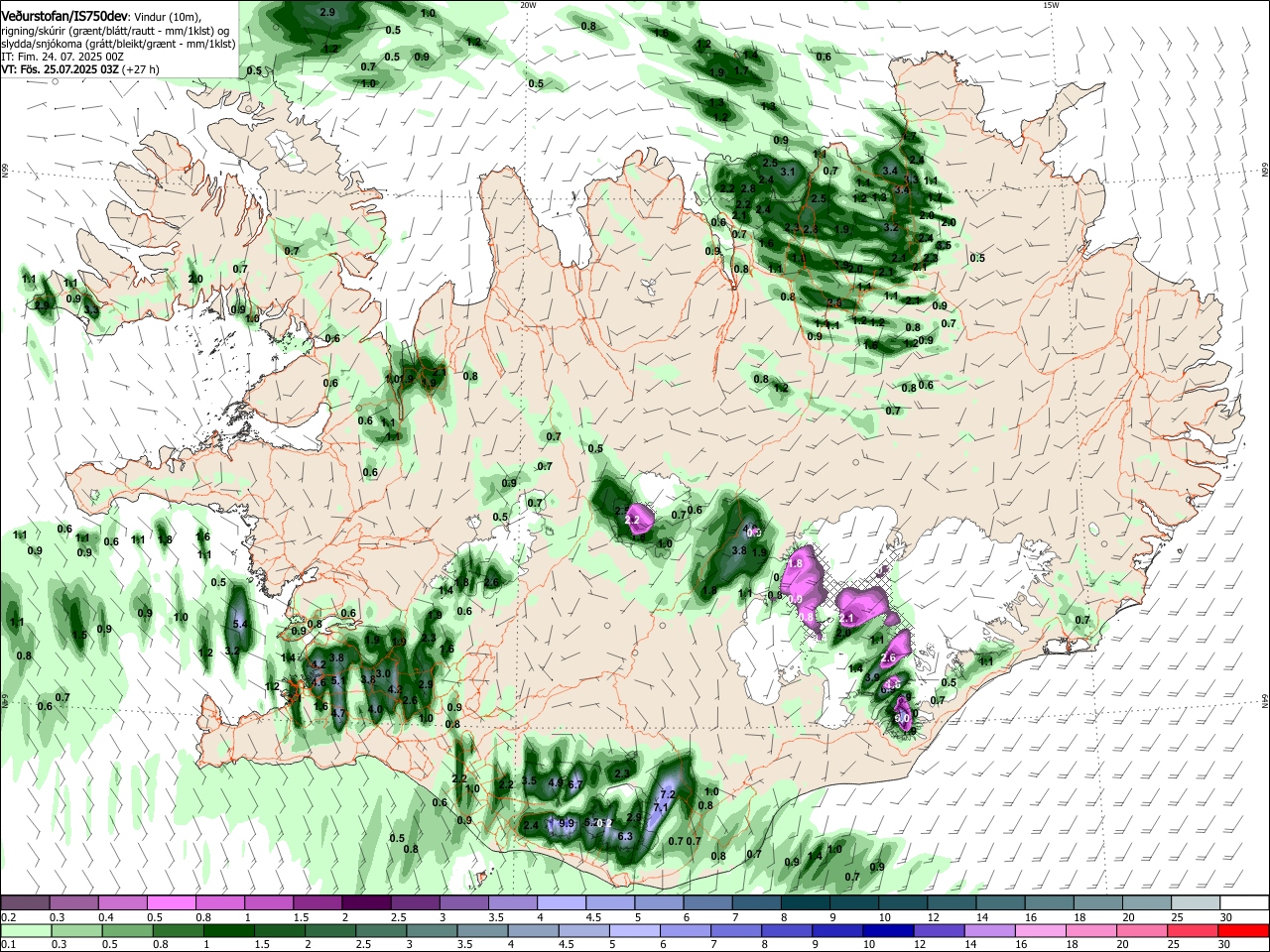Screen dimensions: 1270x952
Task: Click the 5.4 precipitation value on the map
Action: point(239,625)
